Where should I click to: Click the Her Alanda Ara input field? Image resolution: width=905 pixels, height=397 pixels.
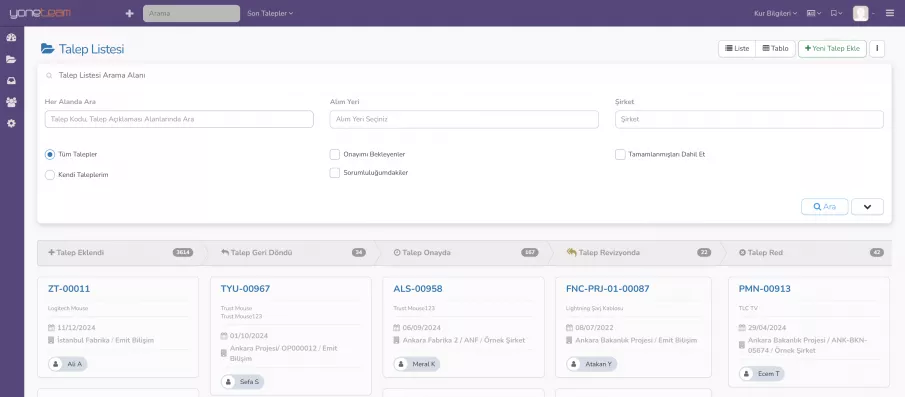point(179,119)
